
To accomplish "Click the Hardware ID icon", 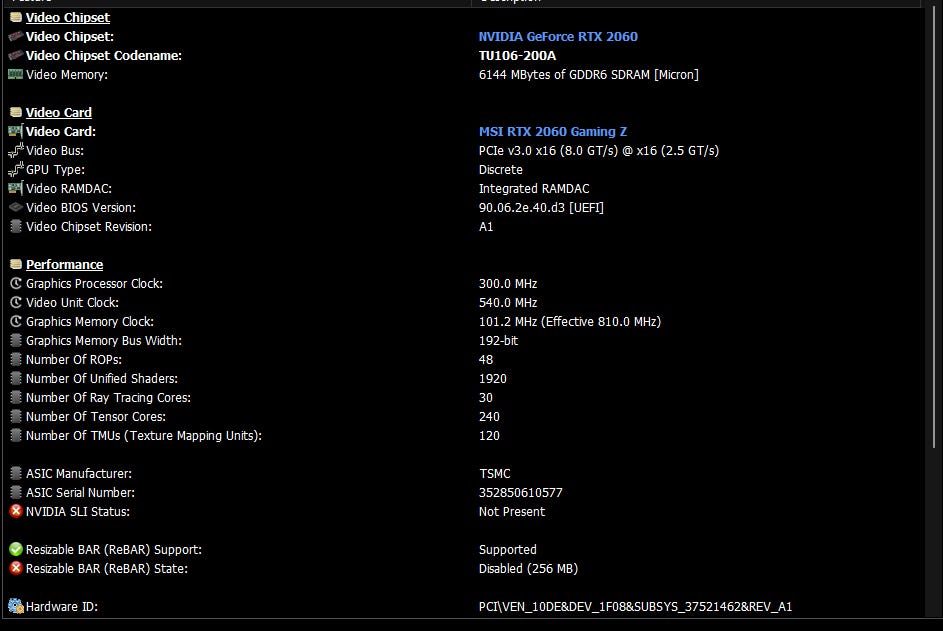I will click(x=16, y=607).
